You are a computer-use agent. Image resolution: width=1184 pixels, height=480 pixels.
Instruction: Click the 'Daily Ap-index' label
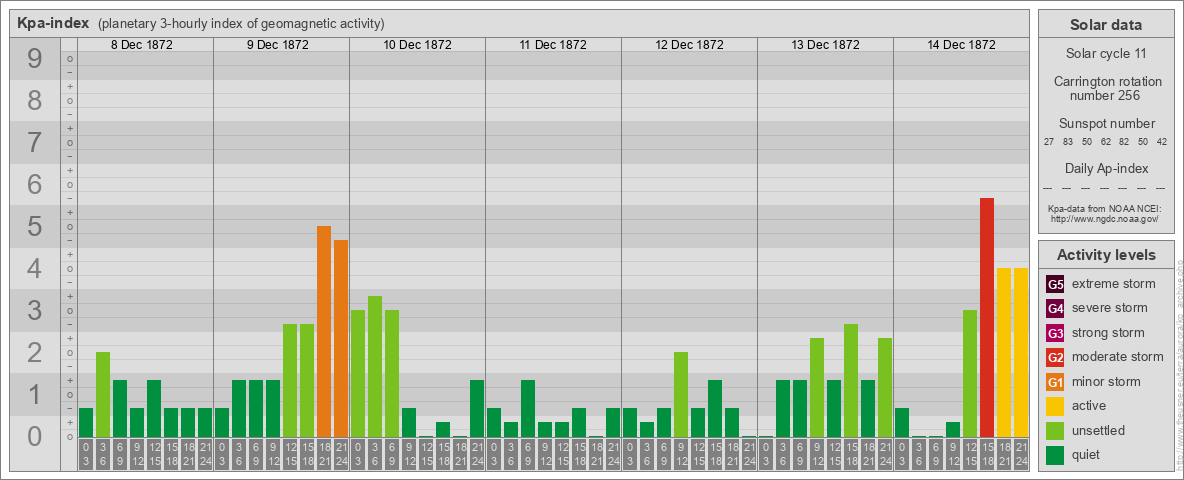tap(1106, 168)
